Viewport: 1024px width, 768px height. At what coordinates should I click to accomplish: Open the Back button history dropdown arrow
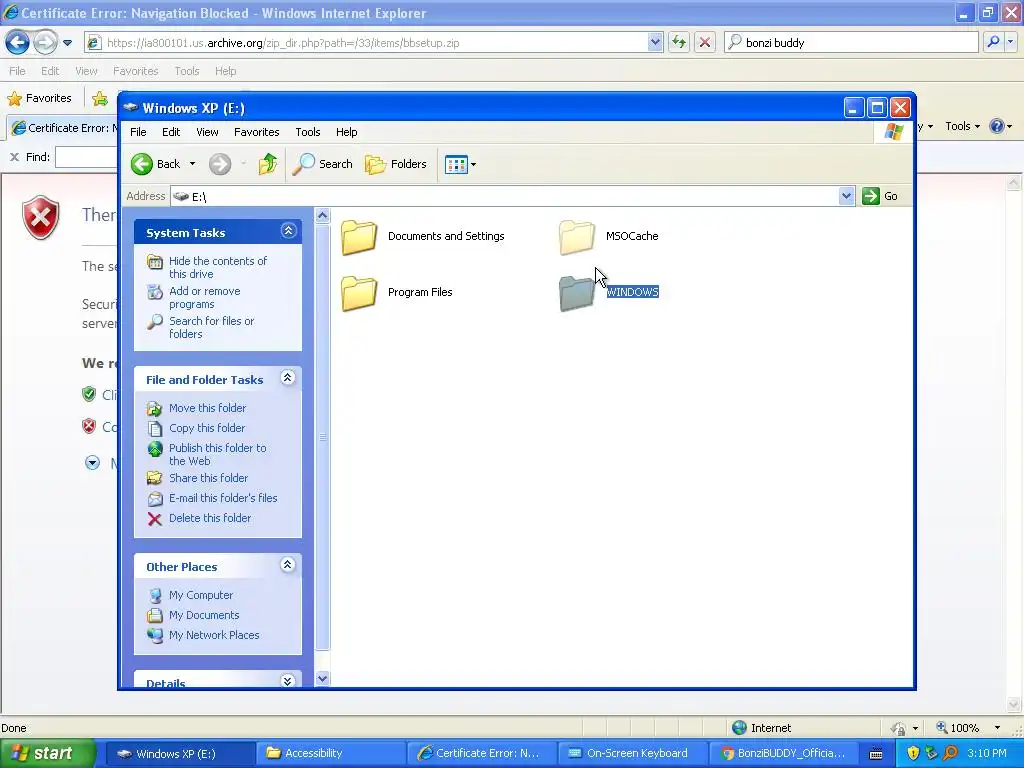coord(193,164)
